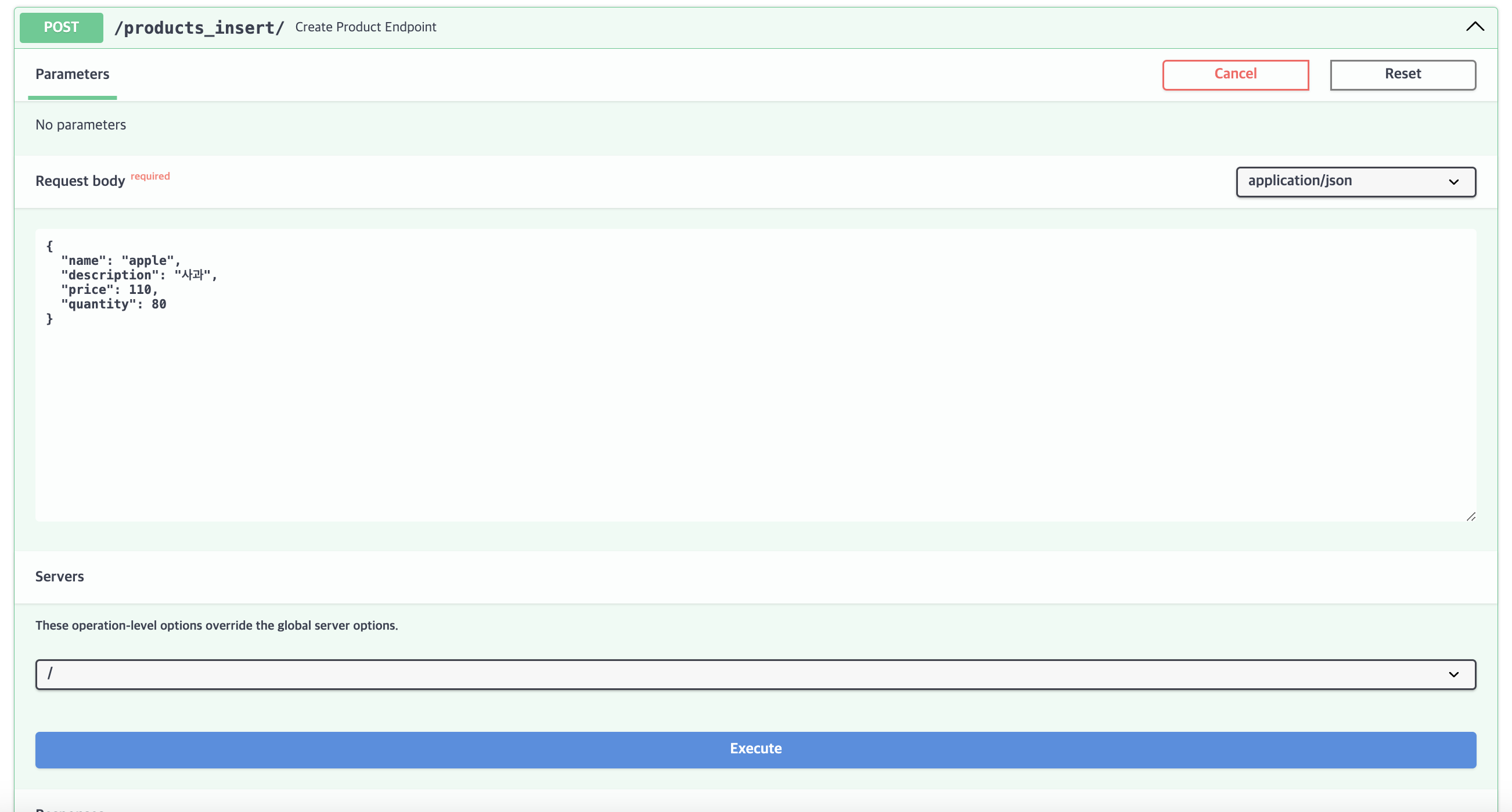Viewport: 1512px width, 812px height.
Task: Grab the textarea resize handle
Action: (x=1470, y=517)
